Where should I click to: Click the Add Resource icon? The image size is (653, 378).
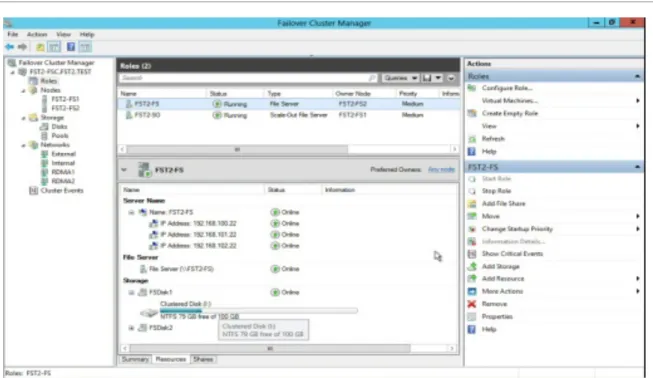(472, 279)
